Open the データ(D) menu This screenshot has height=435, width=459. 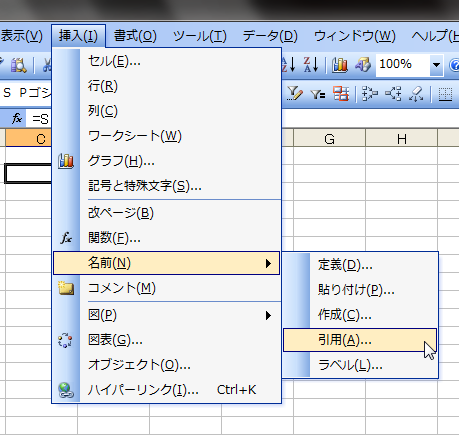click(x=270, y=36)
